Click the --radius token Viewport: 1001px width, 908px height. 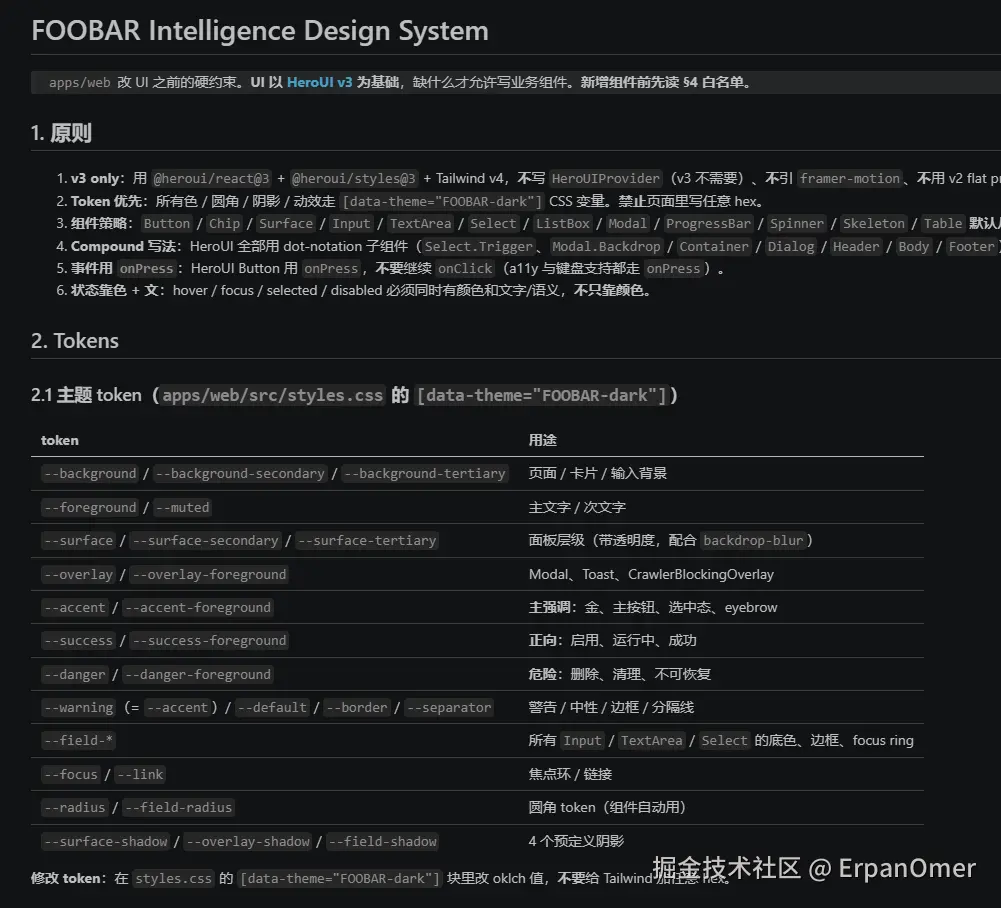point(75,808)
